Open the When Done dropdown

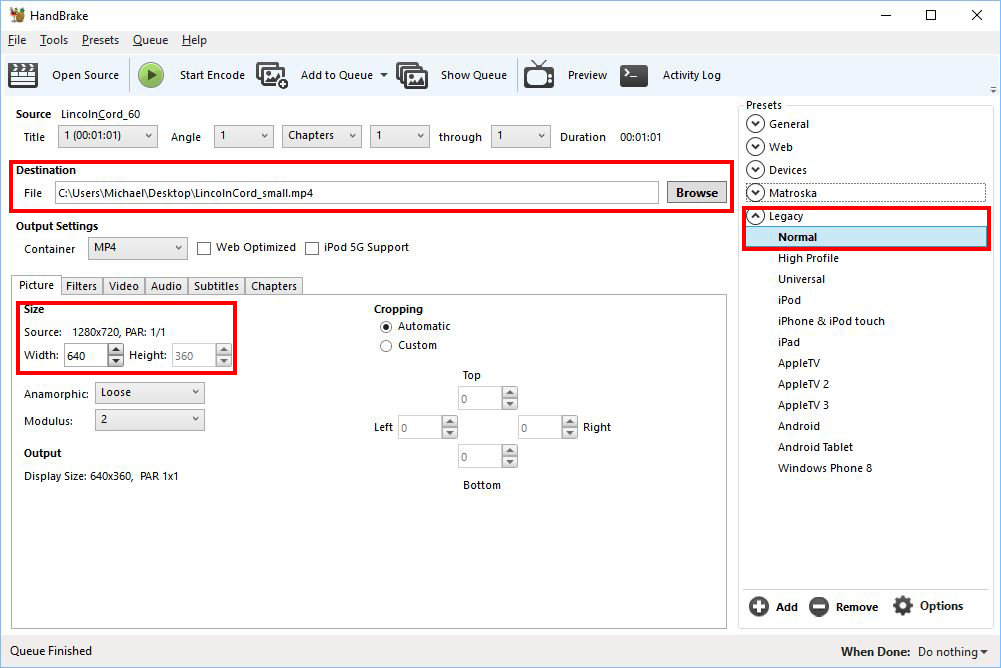point(952,652)
